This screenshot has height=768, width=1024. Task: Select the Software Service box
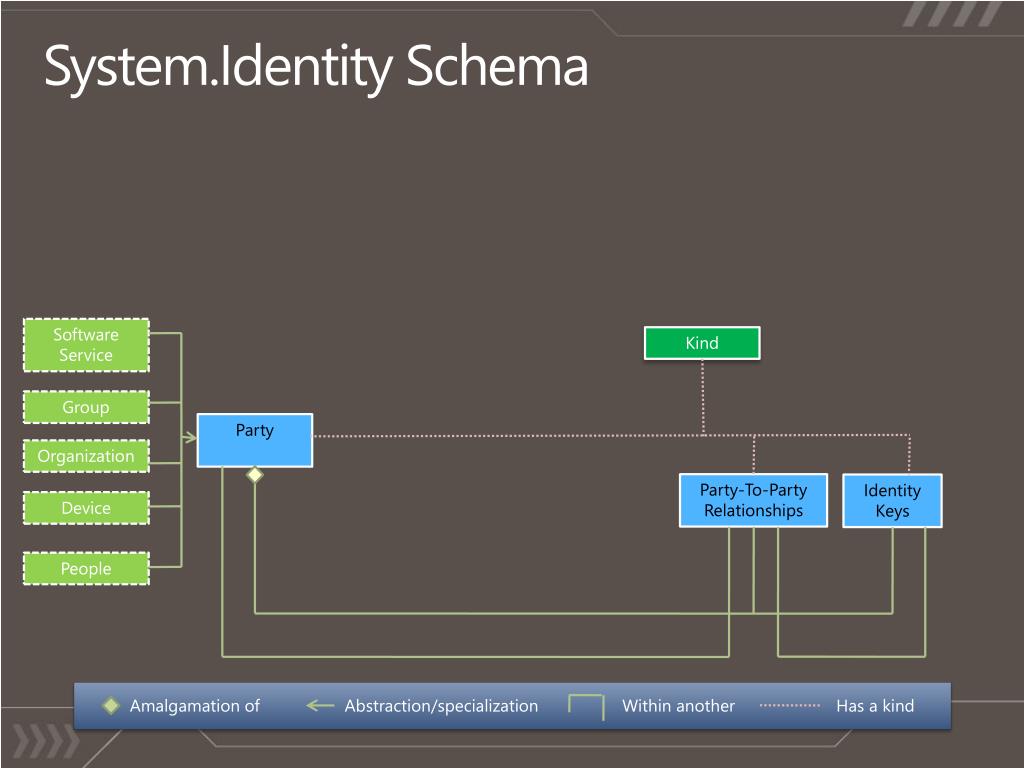86,345
